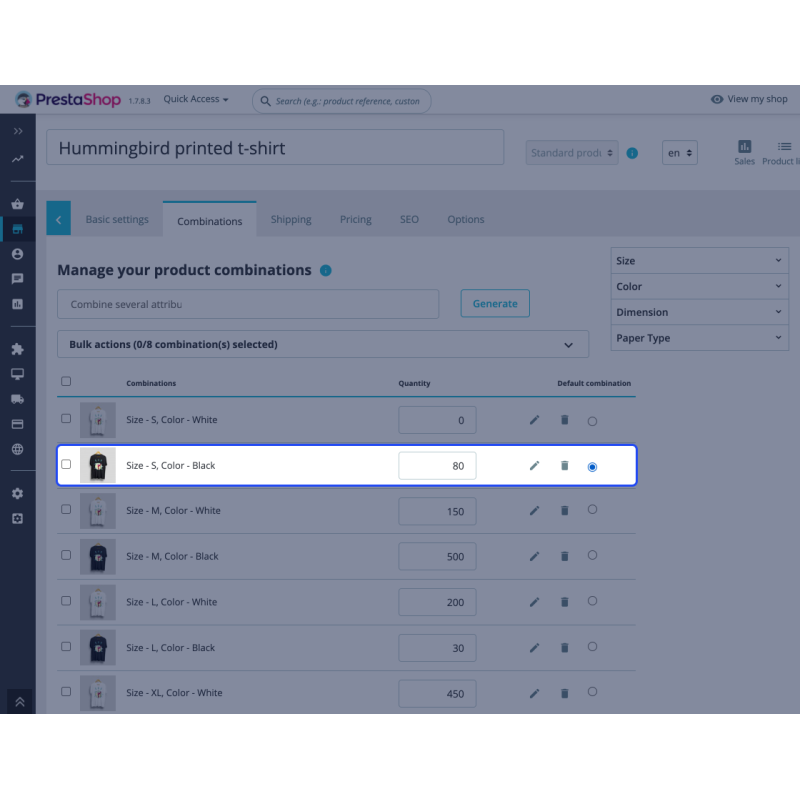The width and height of the screenshot is (800, 800).
Task: Click the Generate button
Action: coord(495,304)
